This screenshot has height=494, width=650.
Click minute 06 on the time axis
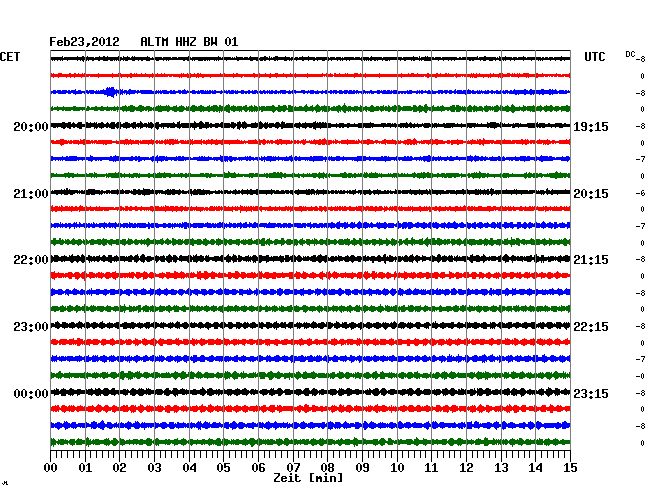[x=258, y=467]
